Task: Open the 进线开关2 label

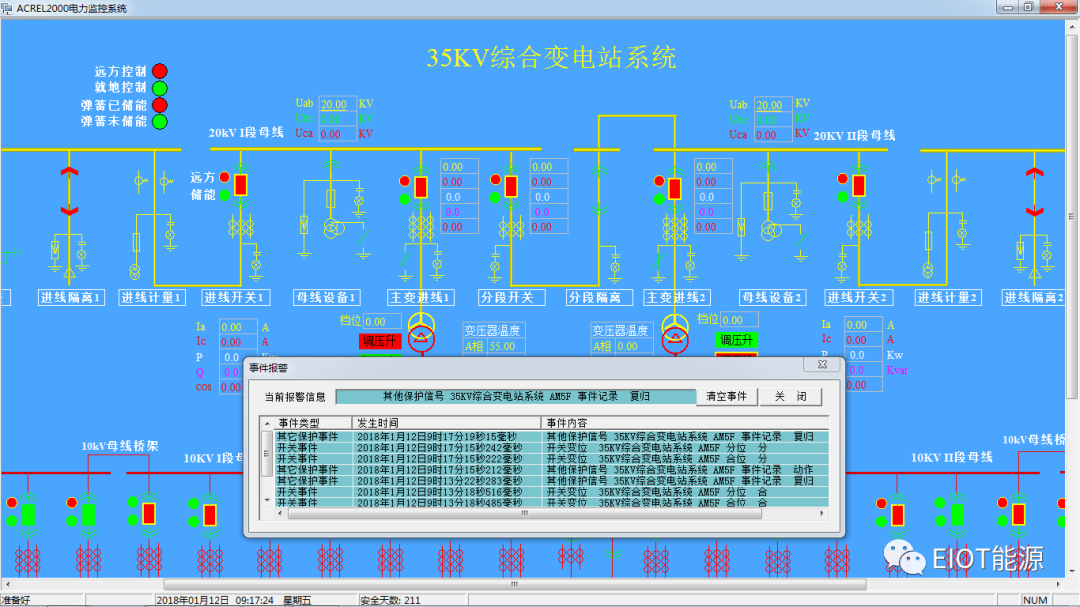Action: [x=858, y=298]
